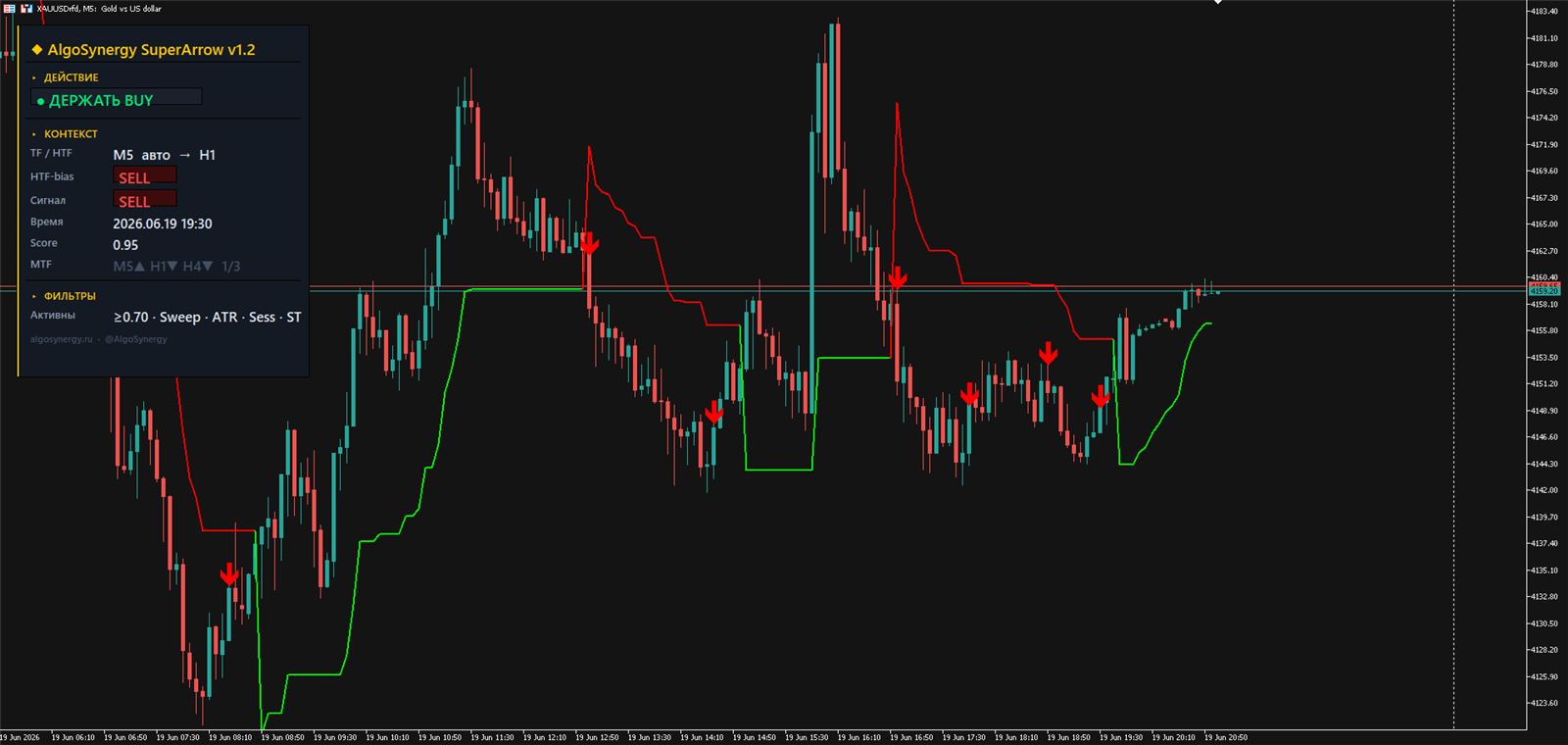Screen dimensions: 1568x745
Task: Expand the КОНТЕКСТ section arrow
Action: [34, 134]
